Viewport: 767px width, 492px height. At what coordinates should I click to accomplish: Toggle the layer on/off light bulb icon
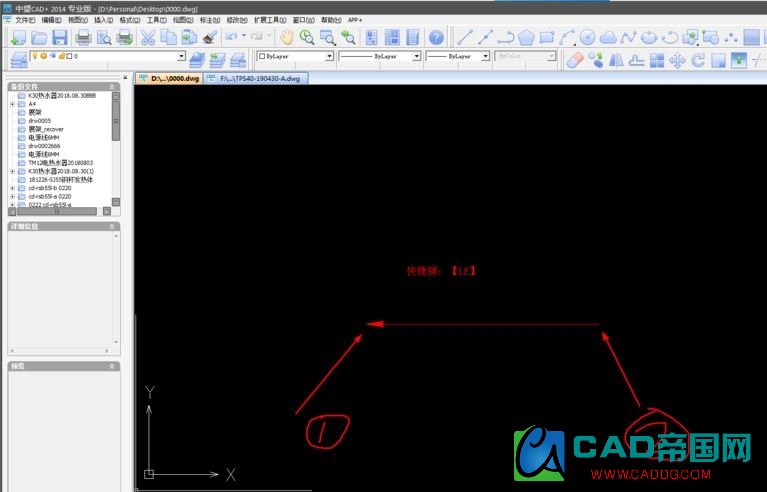35,56
